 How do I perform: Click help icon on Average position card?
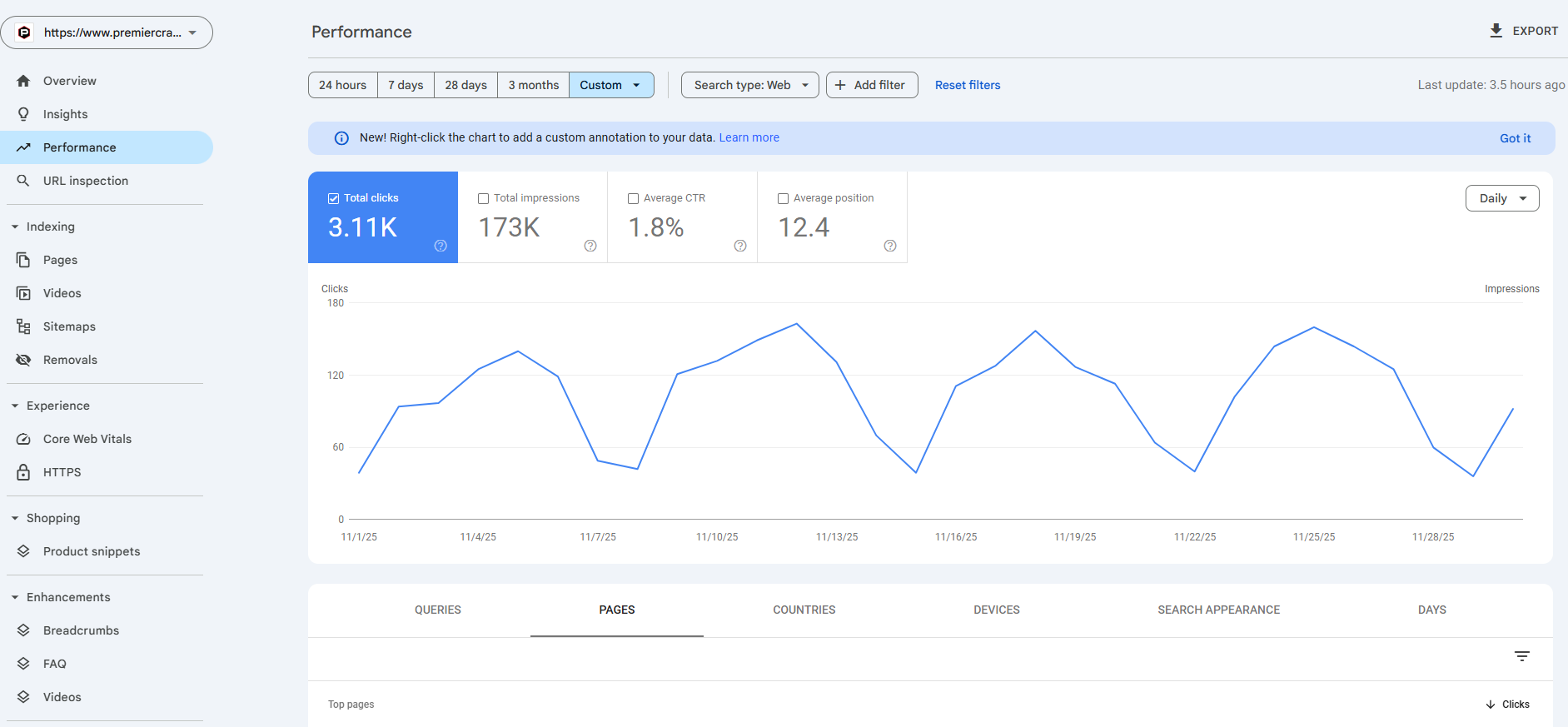pyautogui.click(x=890, y=246)
